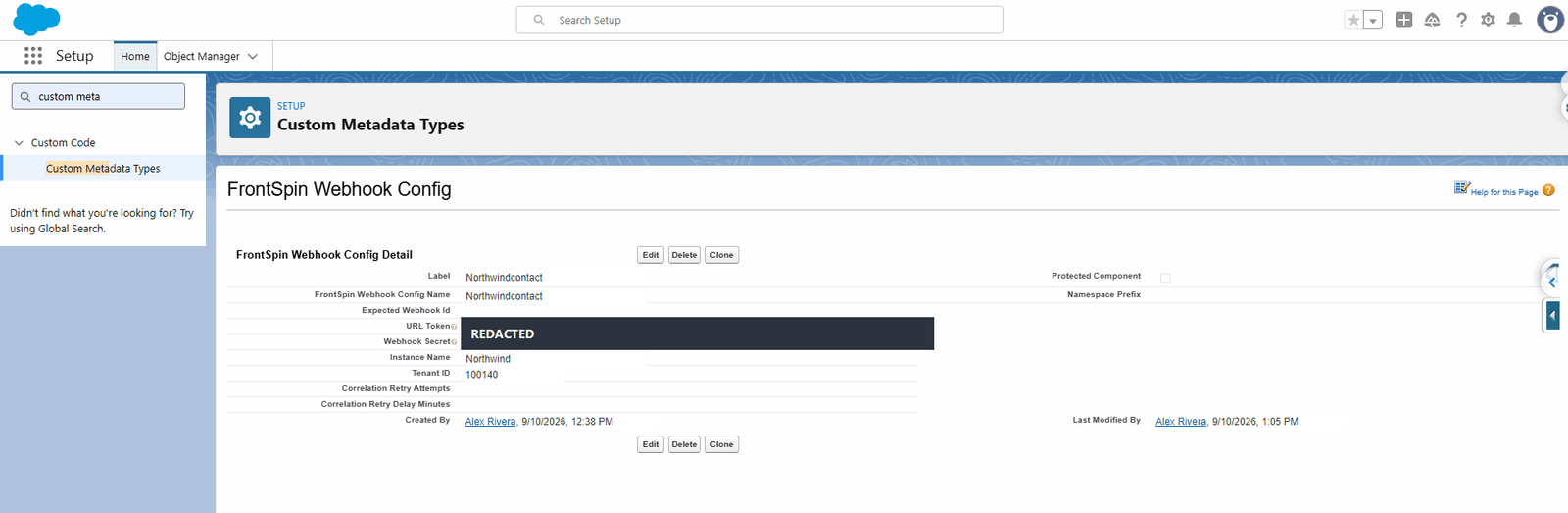Click the Quick Find box with 'custom meta'

98,96
